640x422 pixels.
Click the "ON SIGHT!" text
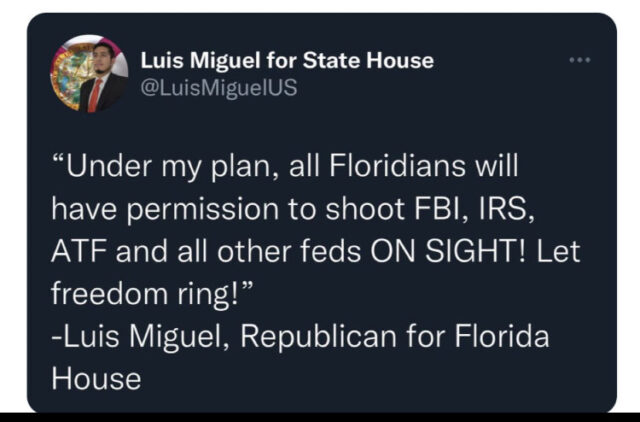click(449, 251)
